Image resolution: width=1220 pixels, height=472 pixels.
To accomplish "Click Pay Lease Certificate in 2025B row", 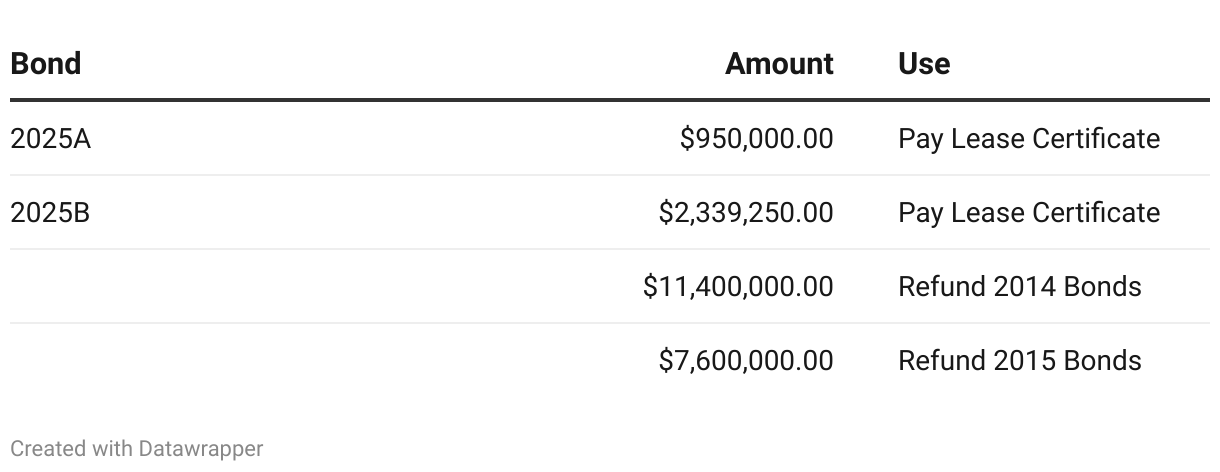I will [1029, 213].
